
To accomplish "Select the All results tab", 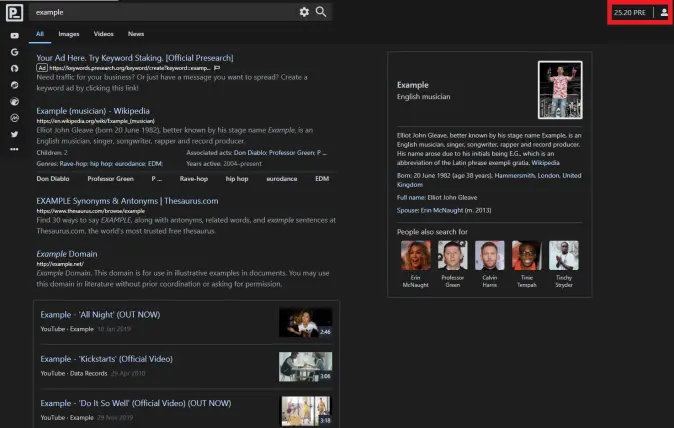I will pyautogui.click(x=40, y=34).
